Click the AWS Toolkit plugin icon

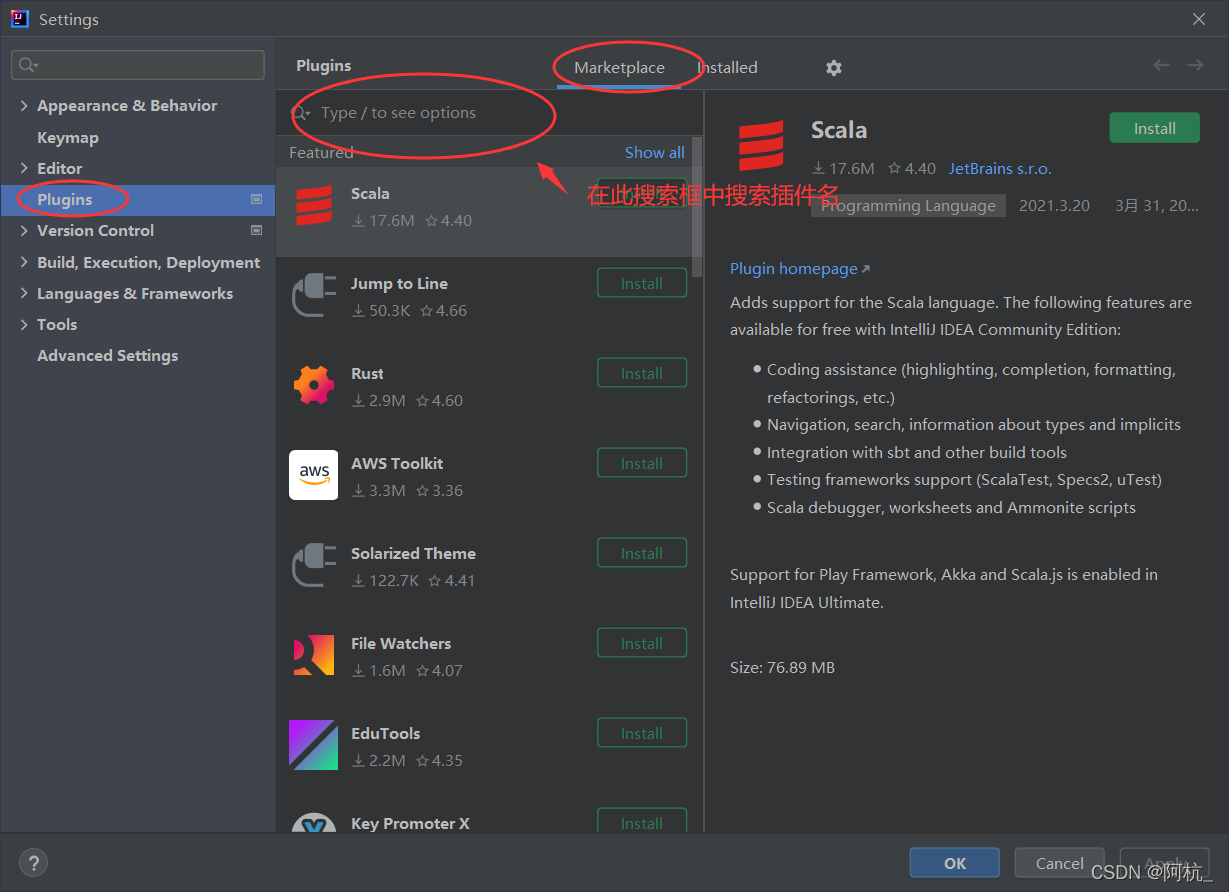point(314,475)
